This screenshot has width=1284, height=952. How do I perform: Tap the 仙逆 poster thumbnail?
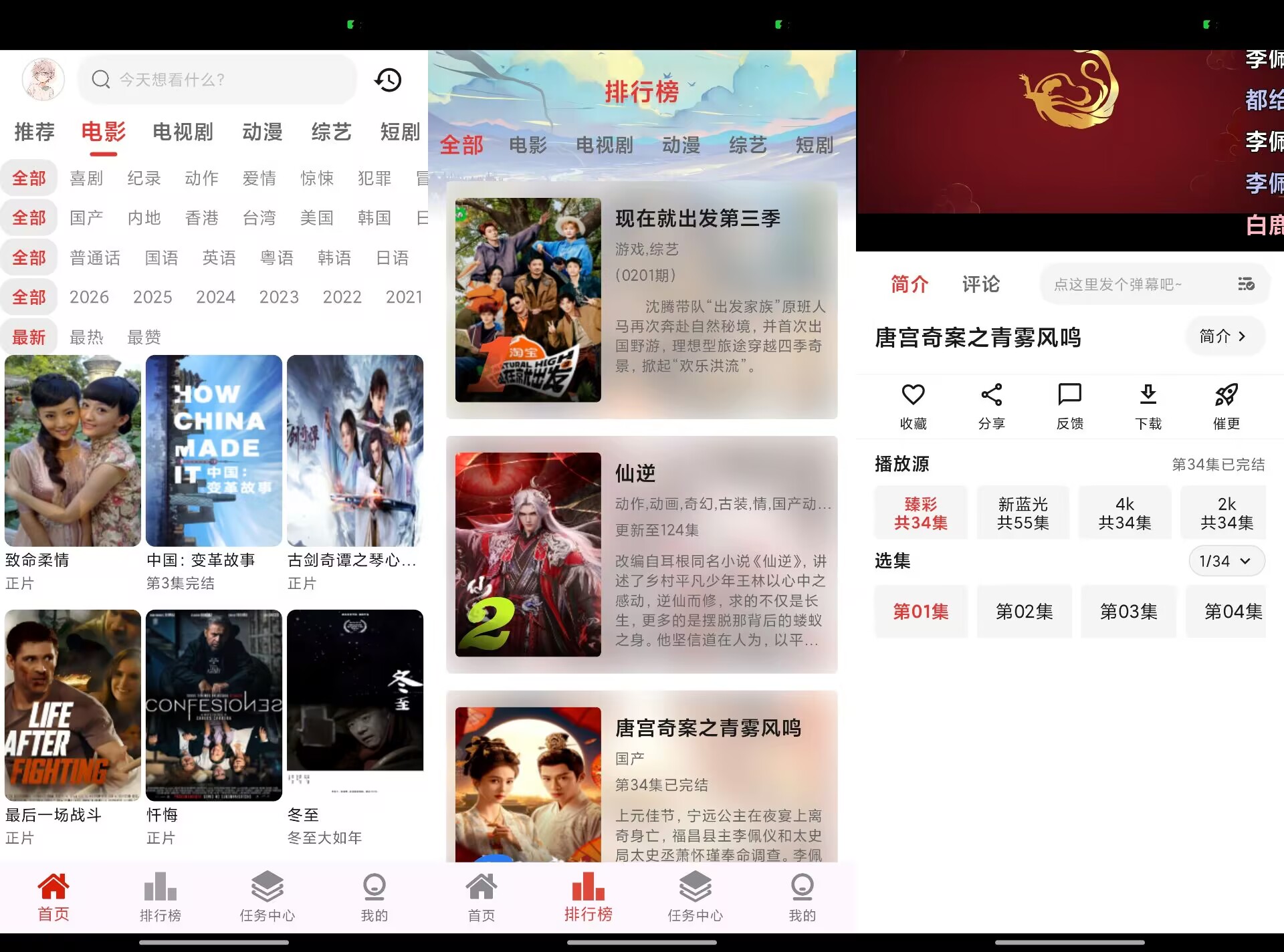[528, 554]
